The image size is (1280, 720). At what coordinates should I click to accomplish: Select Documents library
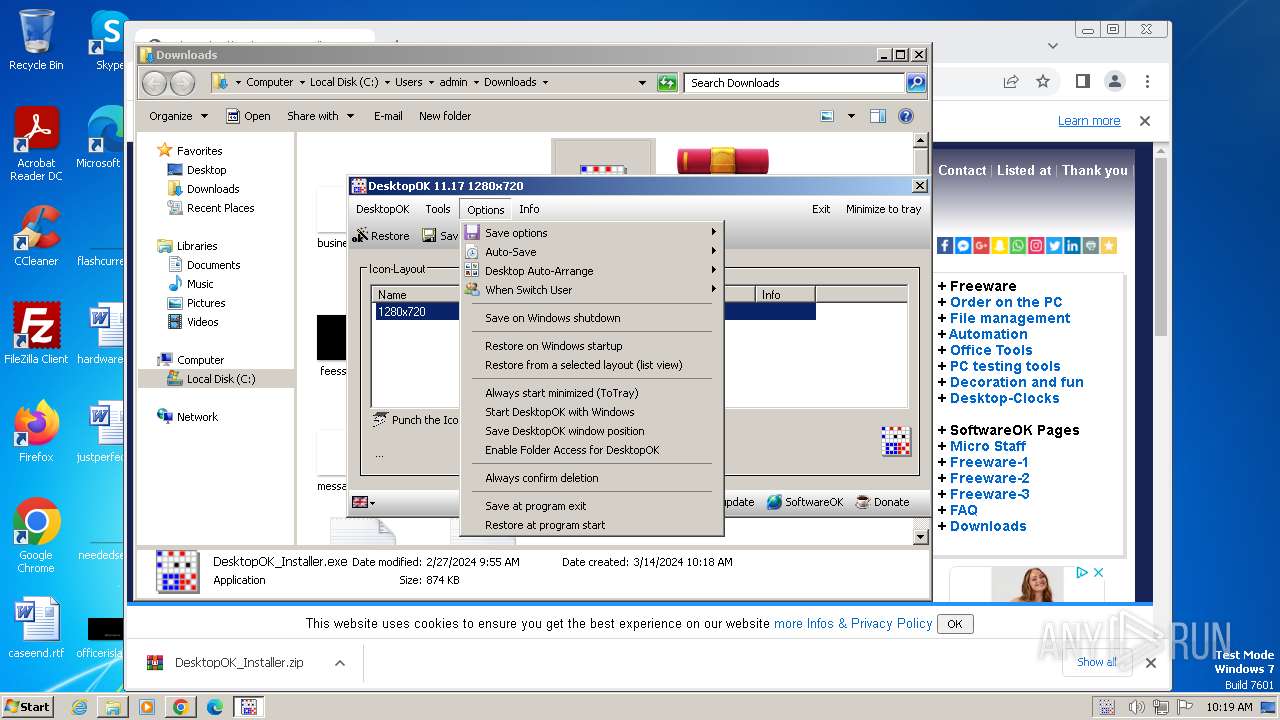click(x=213, y=265)
